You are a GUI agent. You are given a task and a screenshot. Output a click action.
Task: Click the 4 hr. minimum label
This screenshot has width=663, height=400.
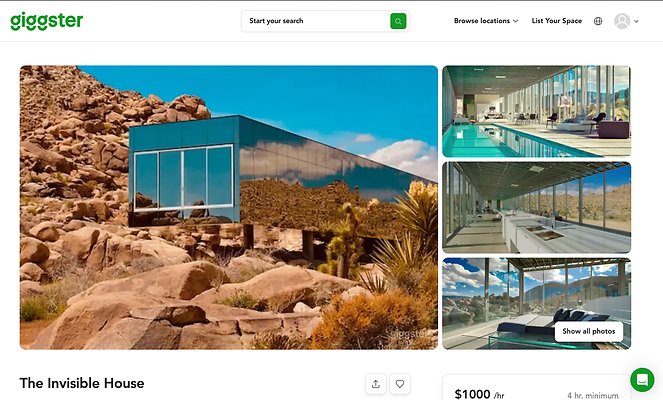coord(593,395)
